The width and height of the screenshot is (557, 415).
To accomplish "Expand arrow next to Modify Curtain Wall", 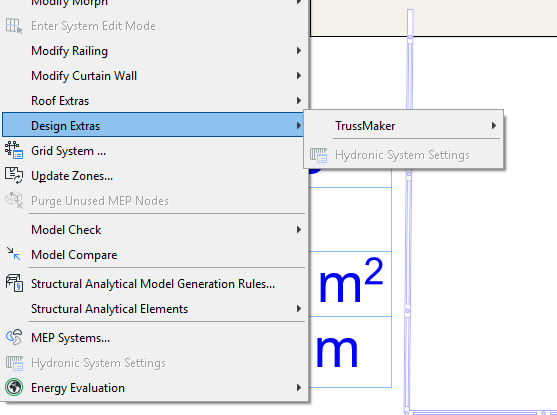I will tap(299, 76).
